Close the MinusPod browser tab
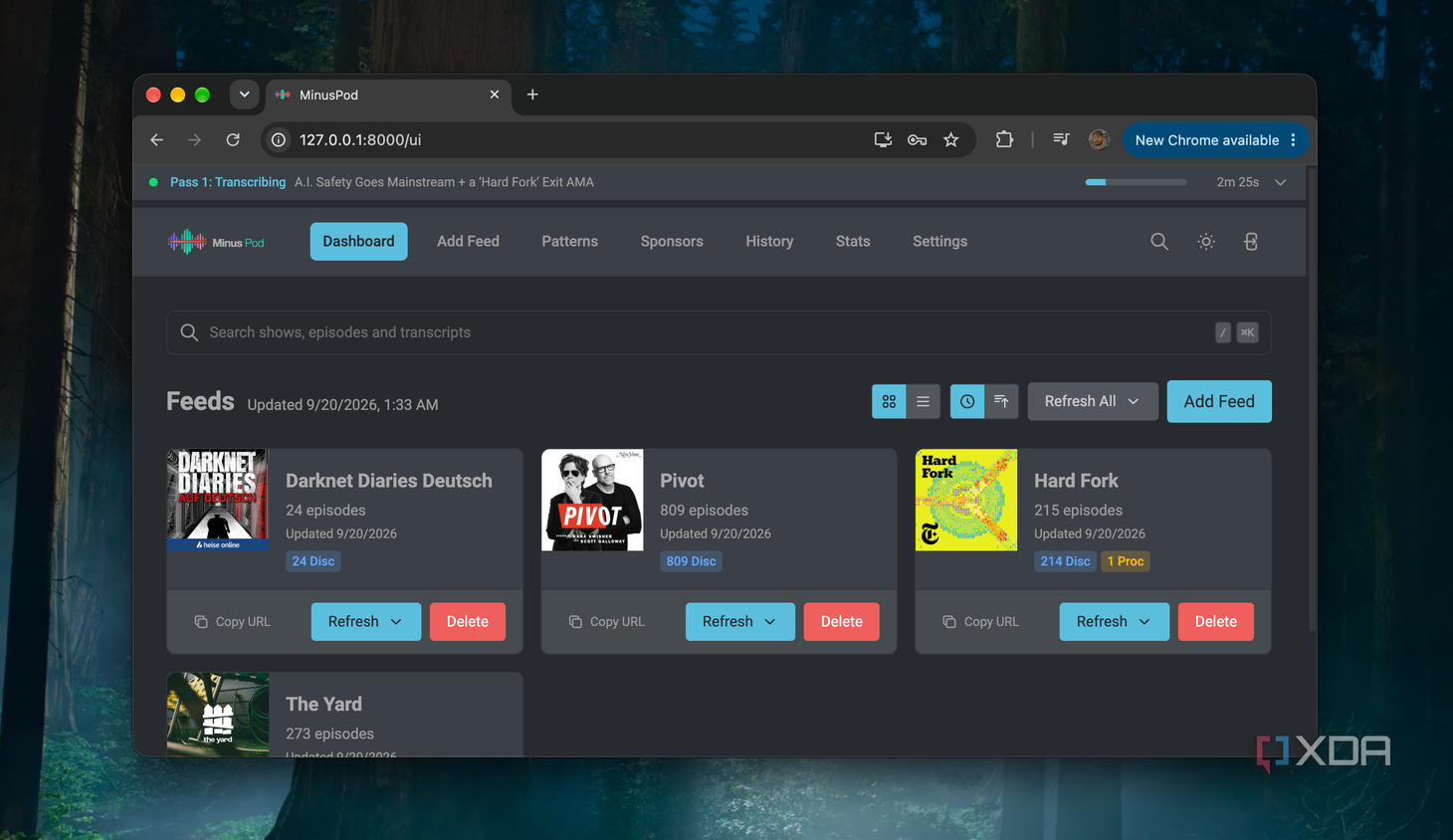 [x=495, y=95]
